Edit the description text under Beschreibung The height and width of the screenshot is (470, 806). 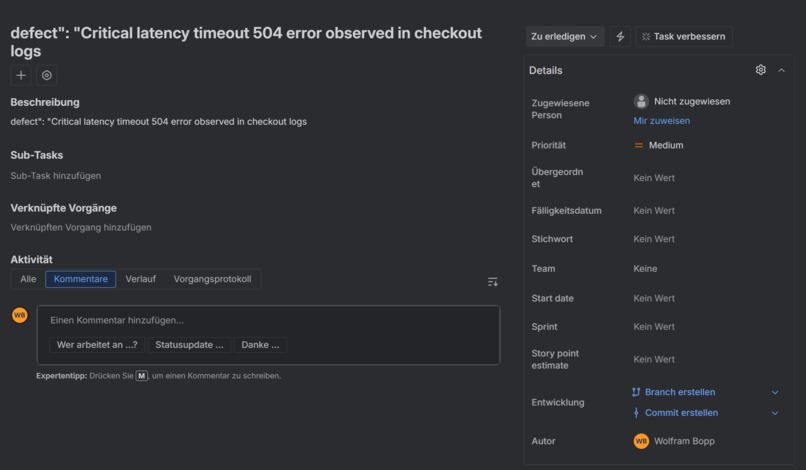click(158, 122)
